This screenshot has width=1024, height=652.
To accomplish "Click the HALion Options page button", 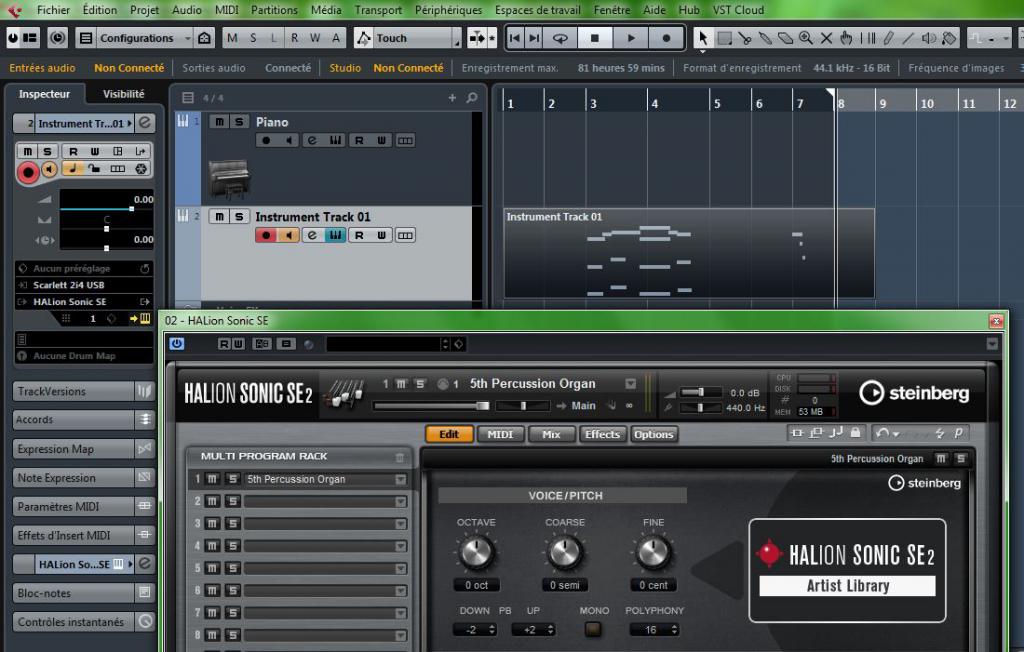I will [654, 434].
